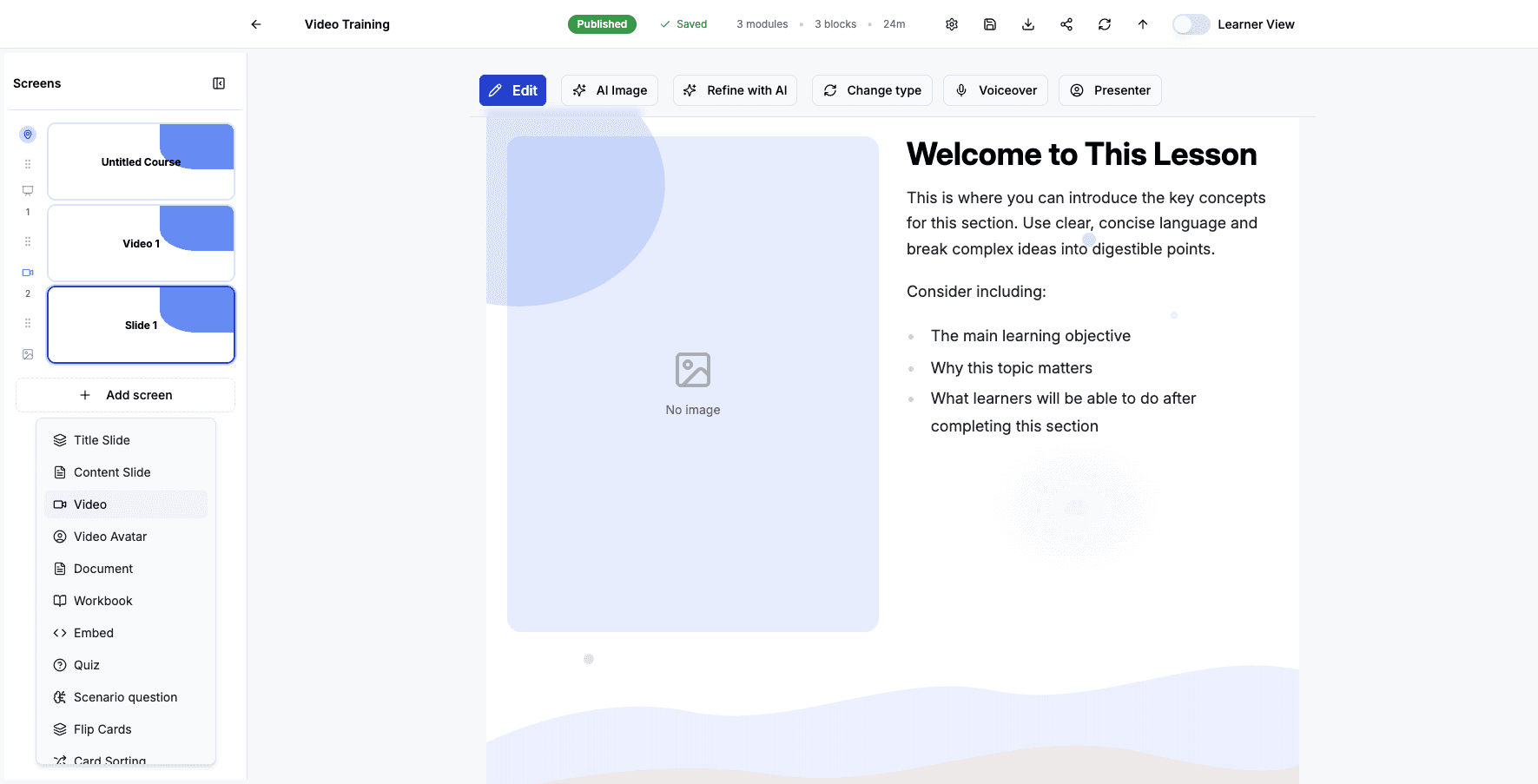
Task: Click the publish upload arrow icon
Action: pos(1142,23)
